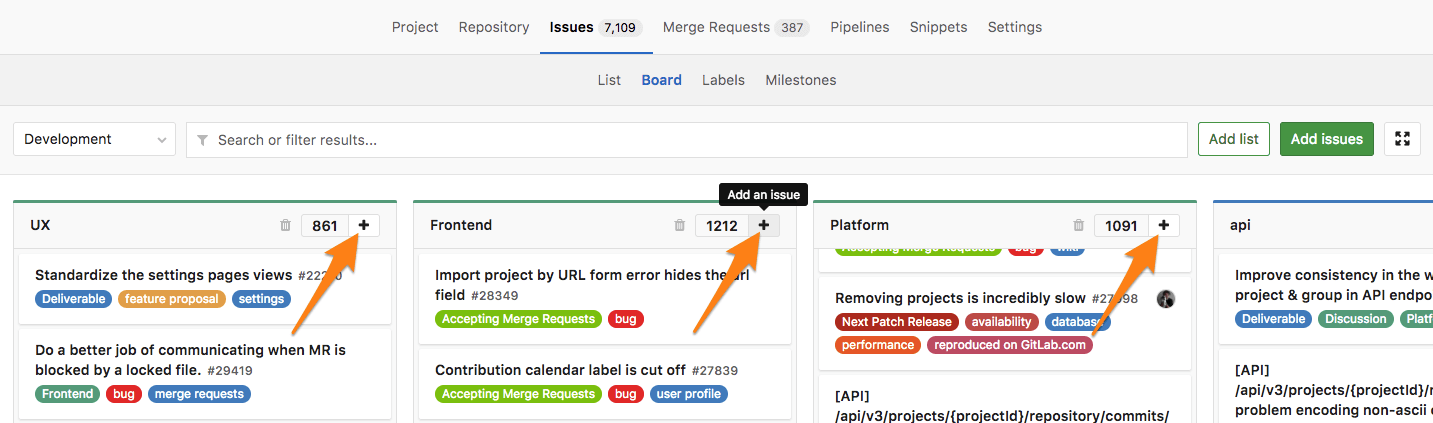Open issue Standardize the settings pages views

click(x=163, y=275)
